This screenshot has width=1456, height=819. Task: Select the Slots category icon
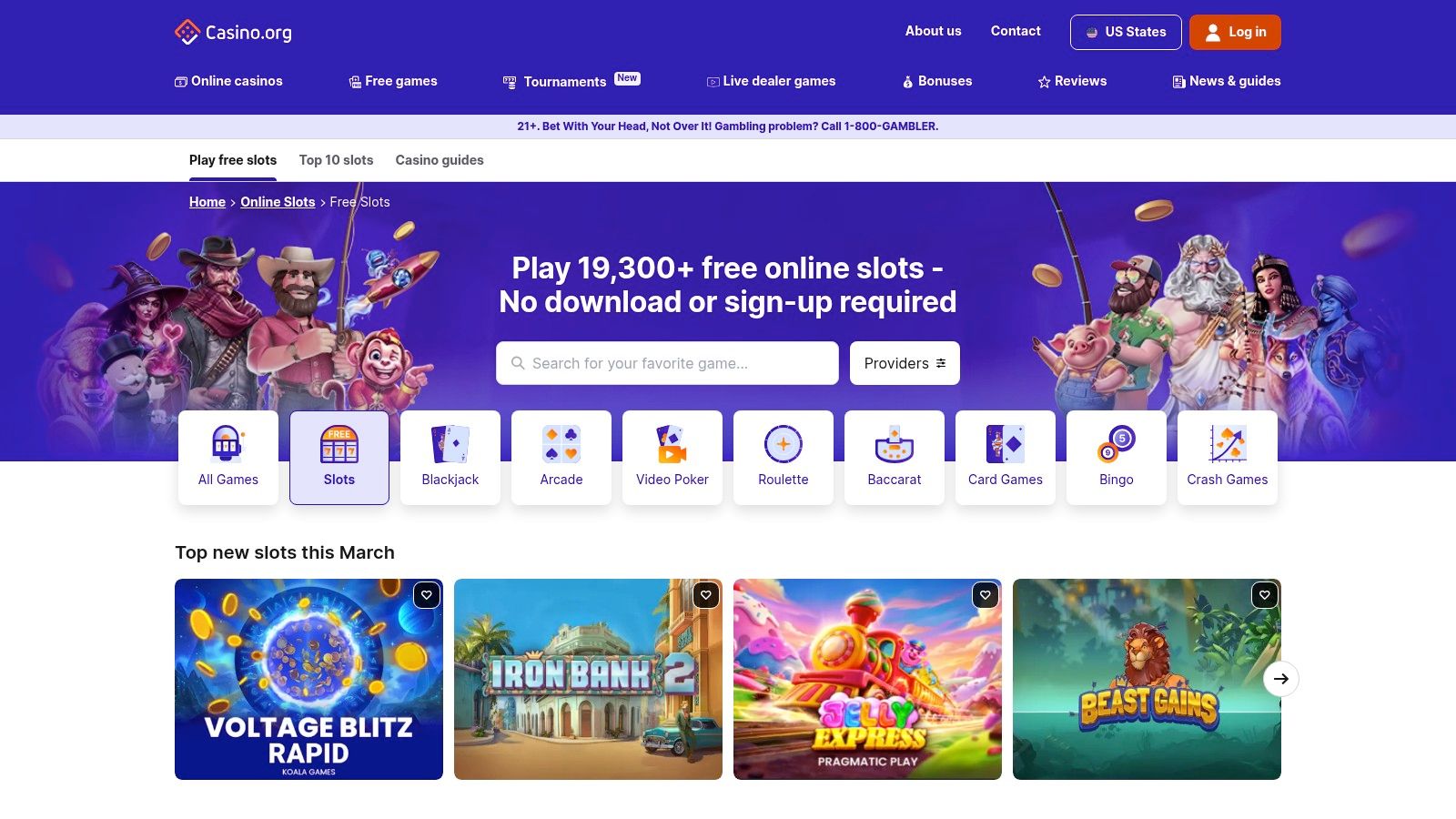click(339, 446)
